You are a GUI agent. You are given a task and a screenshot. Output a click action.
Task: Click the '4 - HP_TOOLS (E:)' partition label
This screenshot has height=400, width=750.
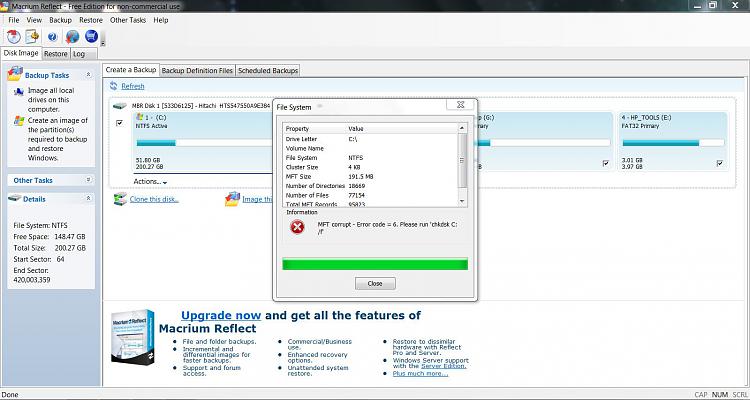coord(647,117)
